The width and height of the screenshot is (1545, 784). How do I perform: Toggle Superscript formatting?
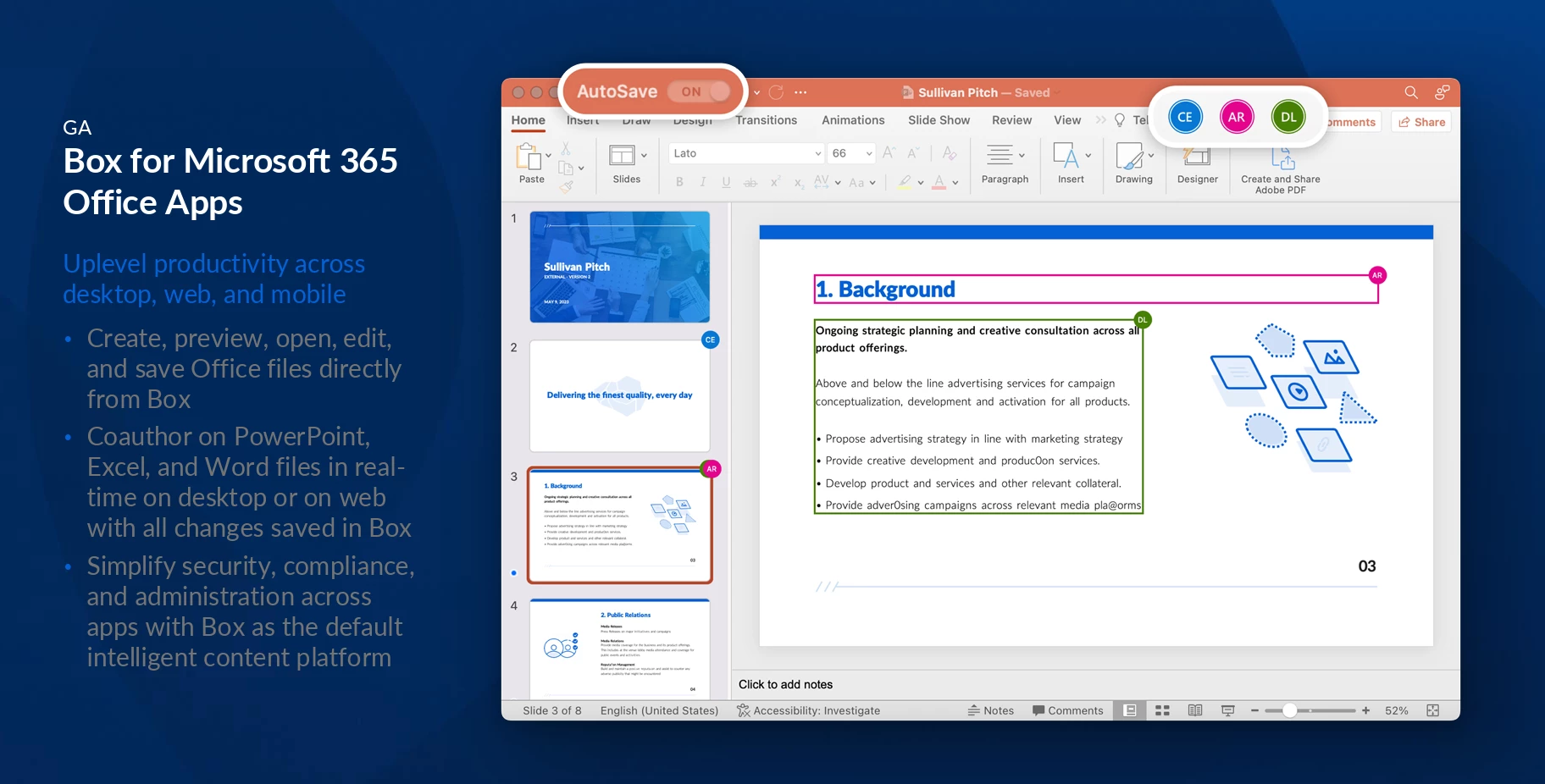click(x=774, y=182)
